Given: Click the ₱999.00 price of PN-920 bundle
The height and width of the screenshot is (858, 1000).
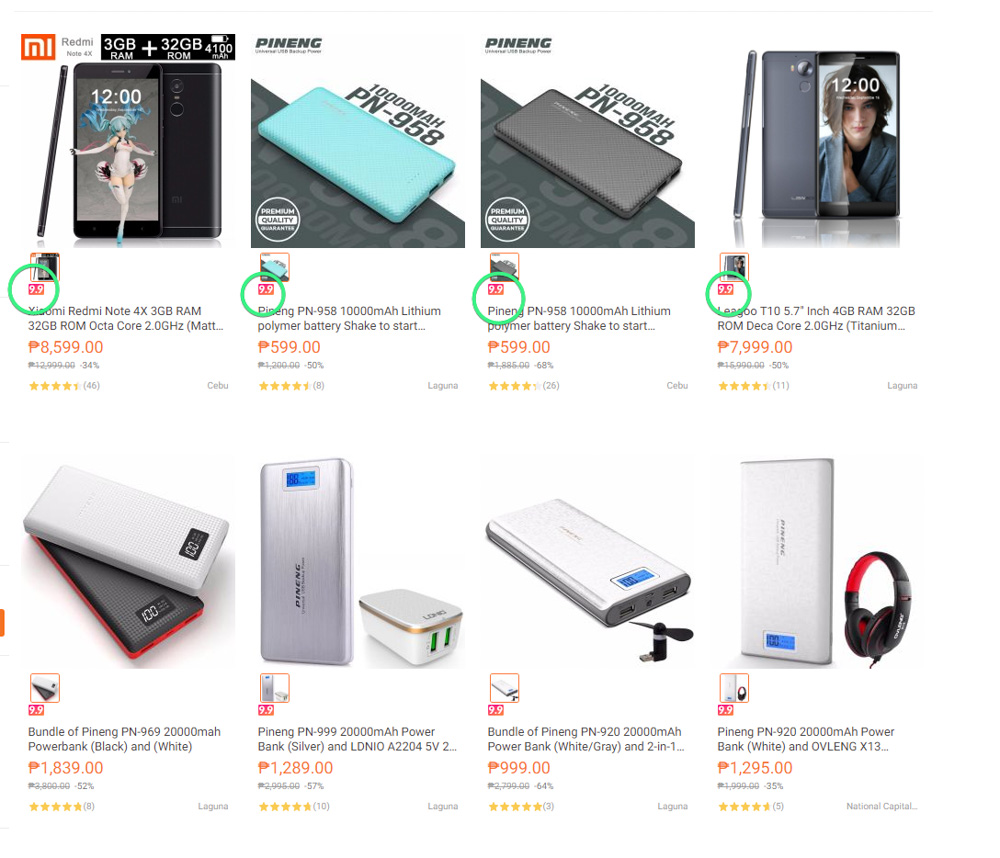Looking at the screenshot, I should pos(518,768).
